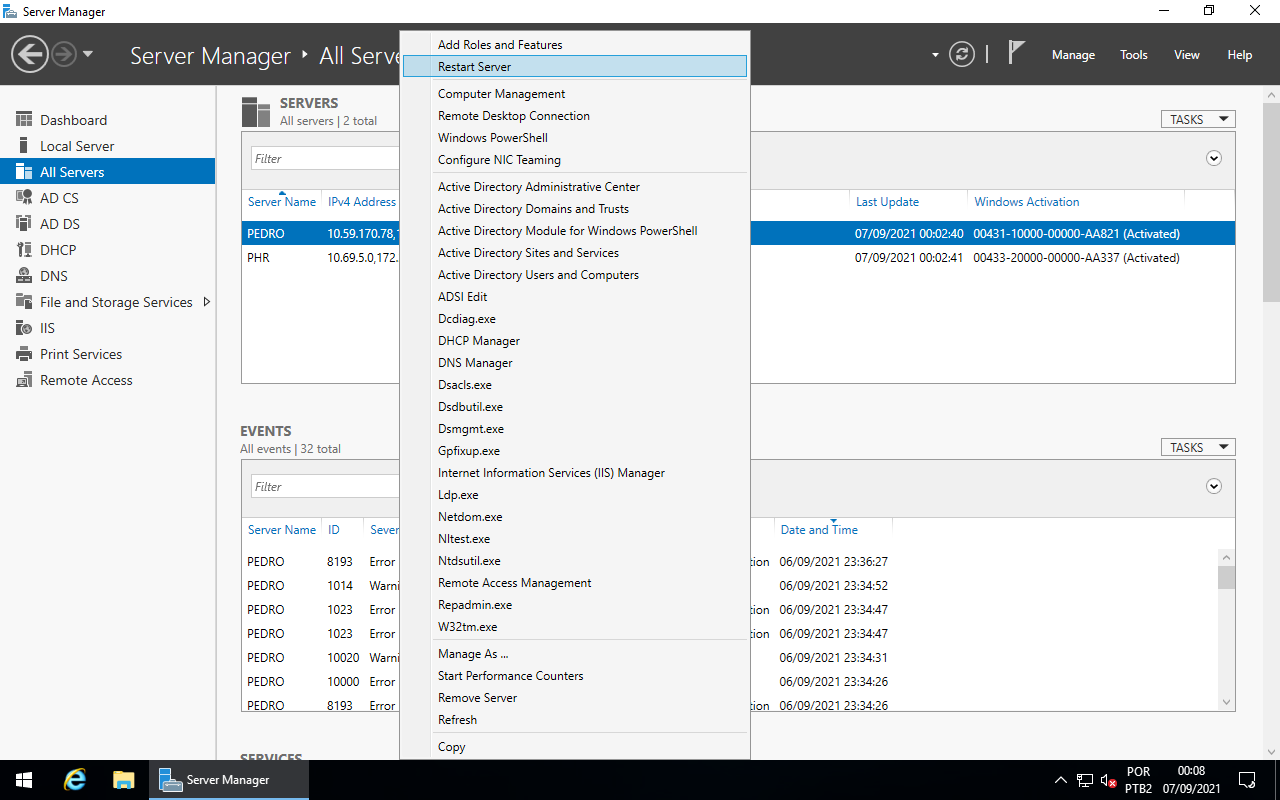Open Remote Access from the sidebar
Viewport: 1280px width, 800px height.
click(x=86, y=379)
